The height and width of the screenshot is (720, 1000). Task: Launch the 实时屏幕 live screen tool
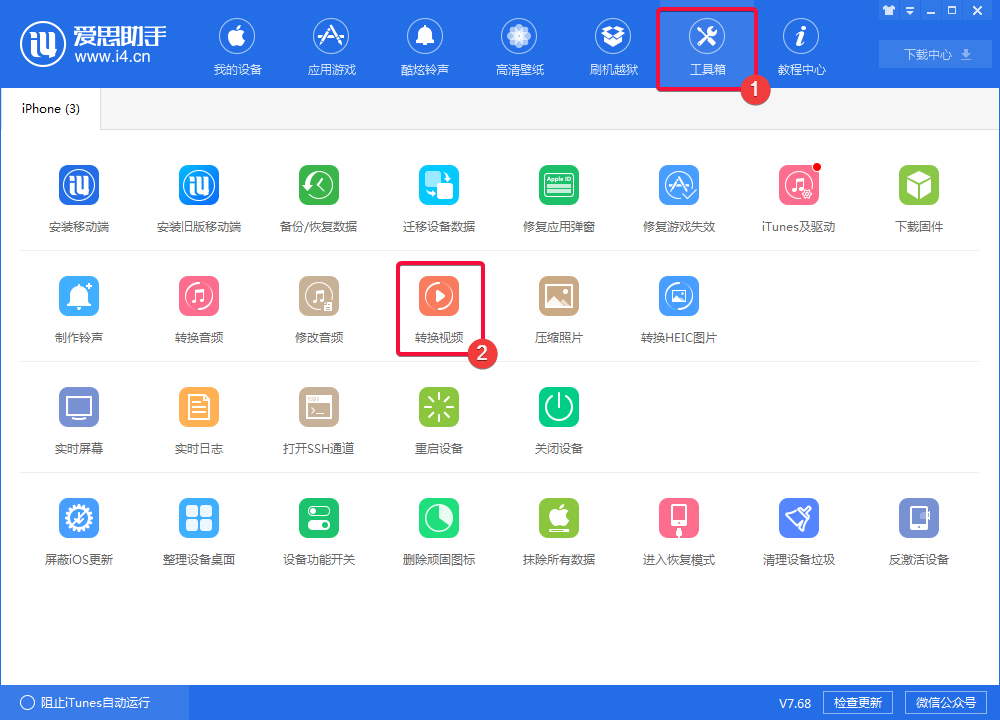point(79,418)
